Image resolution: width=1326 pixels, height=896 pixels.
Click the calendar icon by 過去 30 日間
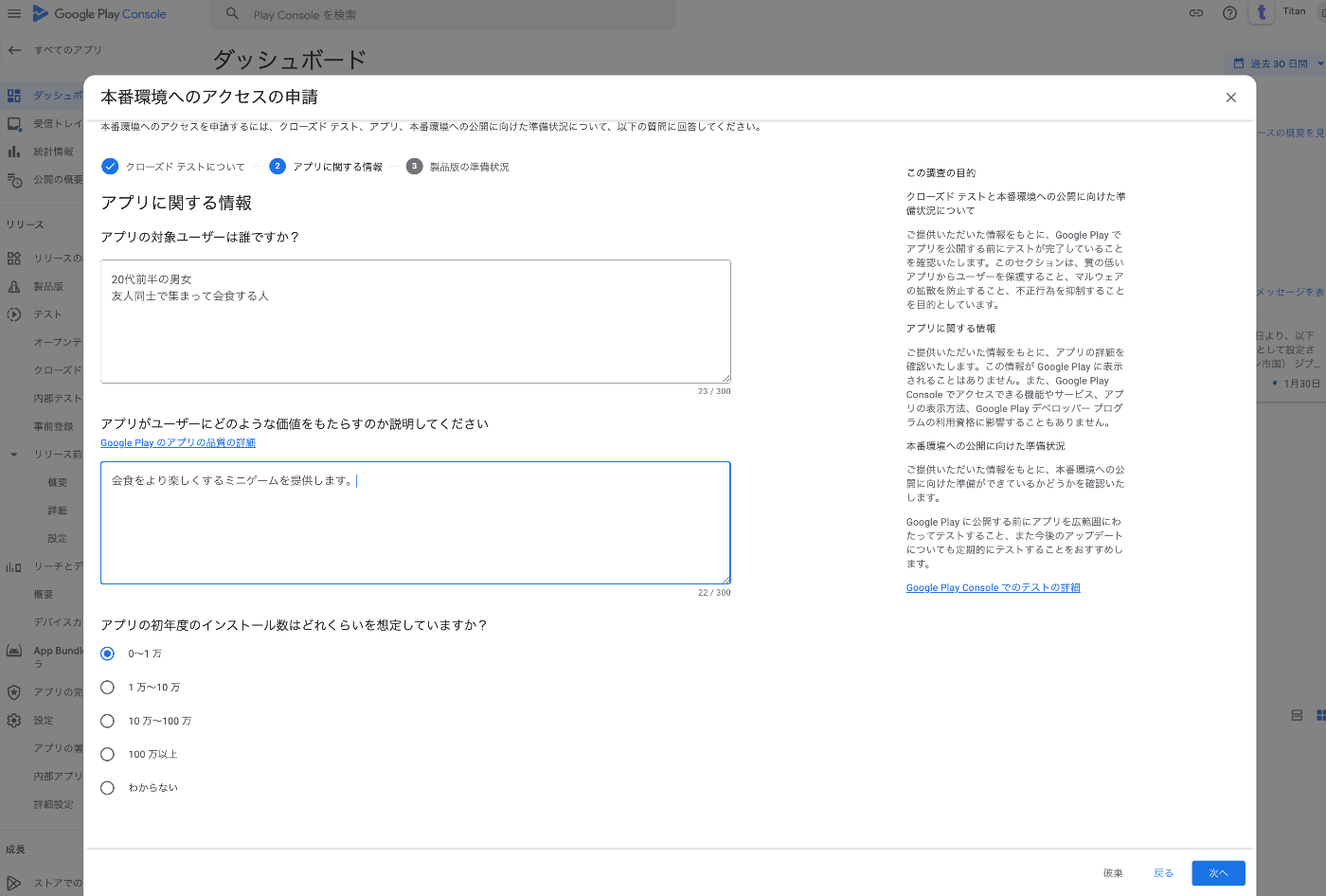(x=1239, y=63)
